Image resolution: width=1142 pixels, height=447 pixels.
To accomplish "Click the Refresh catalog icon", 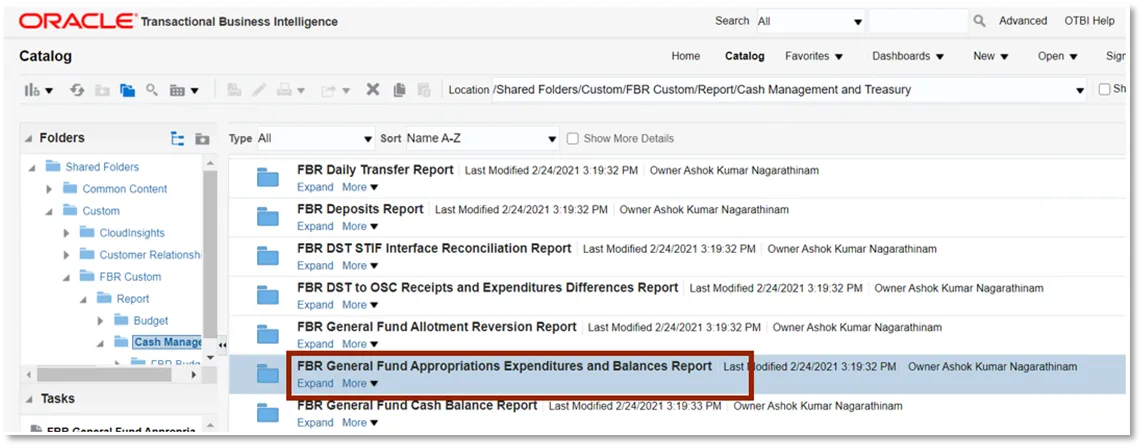I will tap(77, 90).
